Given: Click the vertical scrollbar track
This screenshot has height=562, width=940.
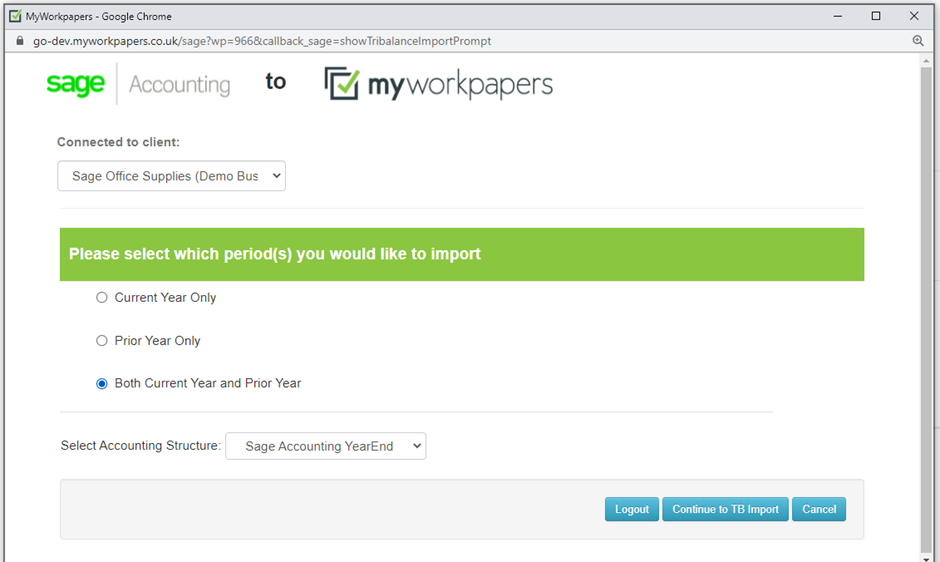Looking at the screenshot, I should 926,300.
